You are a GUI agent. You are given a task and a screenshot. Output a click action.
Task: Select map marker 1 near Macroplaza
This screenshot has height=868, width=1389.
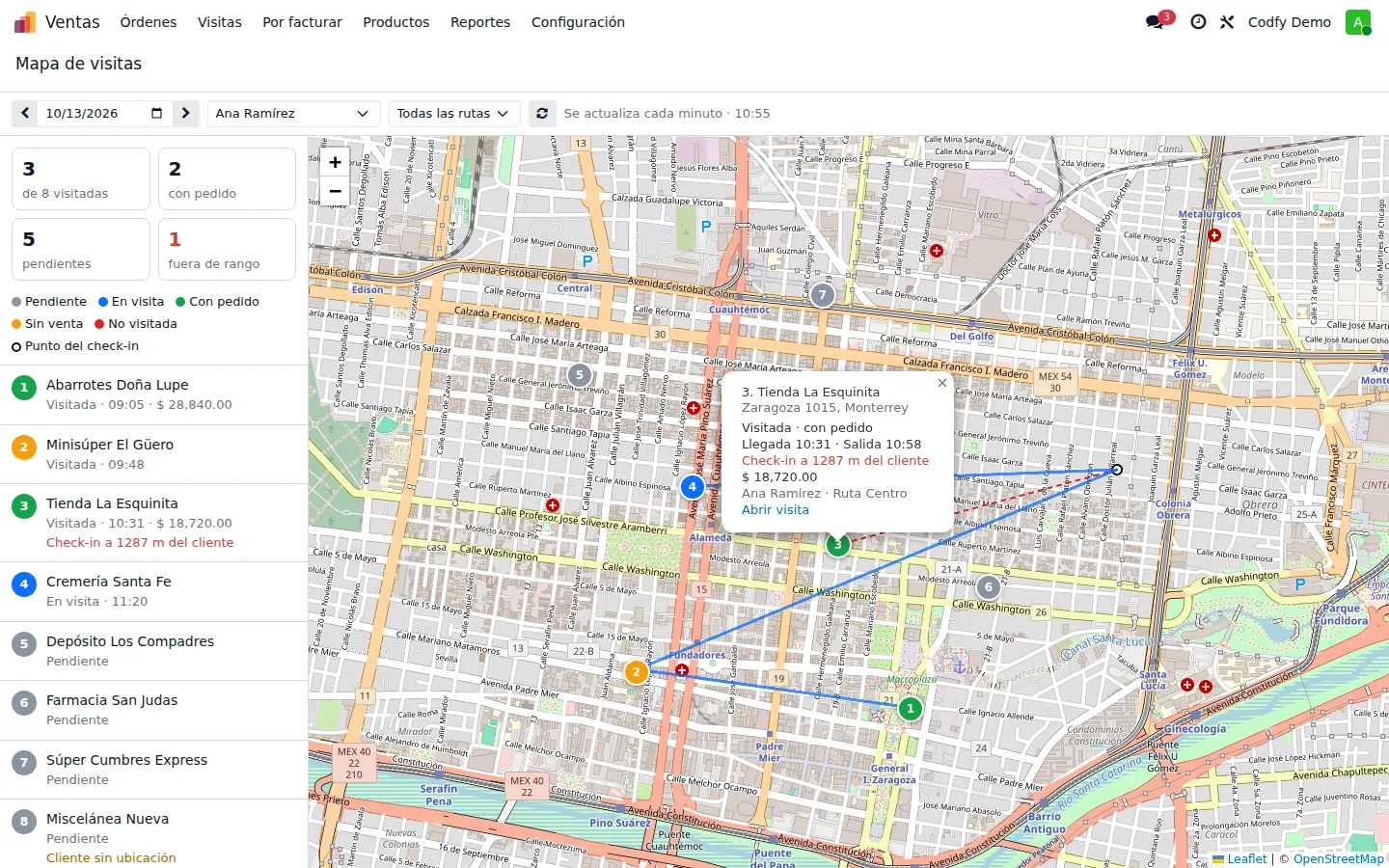tap(910, 709)
